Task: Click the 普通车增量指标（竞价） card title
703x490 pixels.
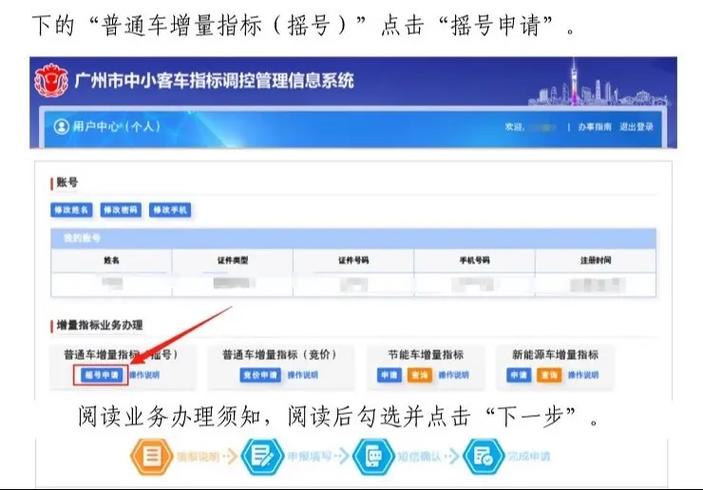Action: [x=280, y=355]
